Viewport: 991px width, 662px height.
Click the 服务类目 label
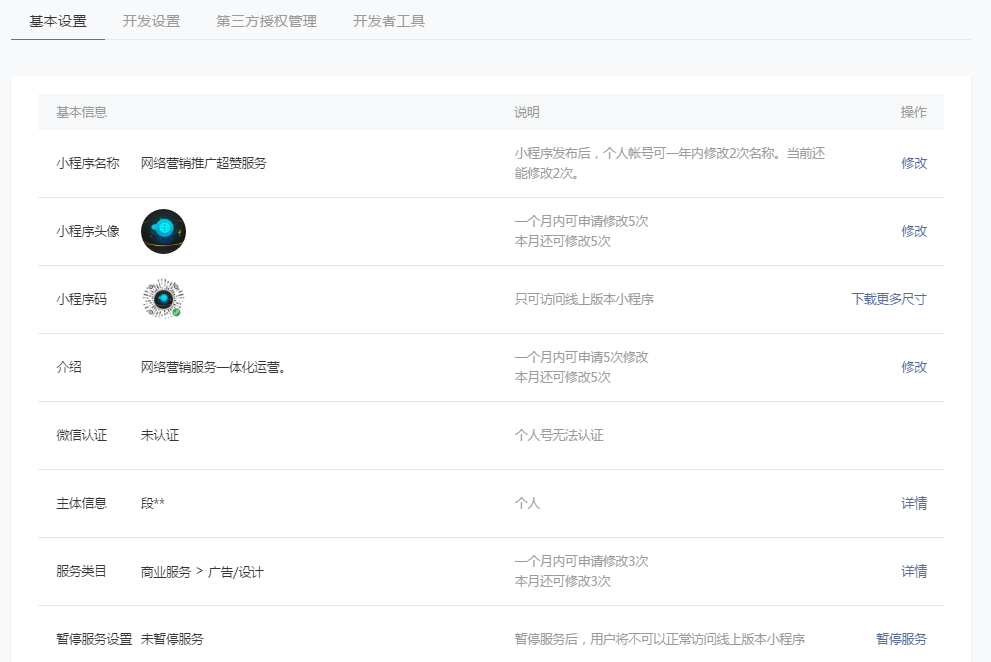pyautogui.click(x=82, y=572)
